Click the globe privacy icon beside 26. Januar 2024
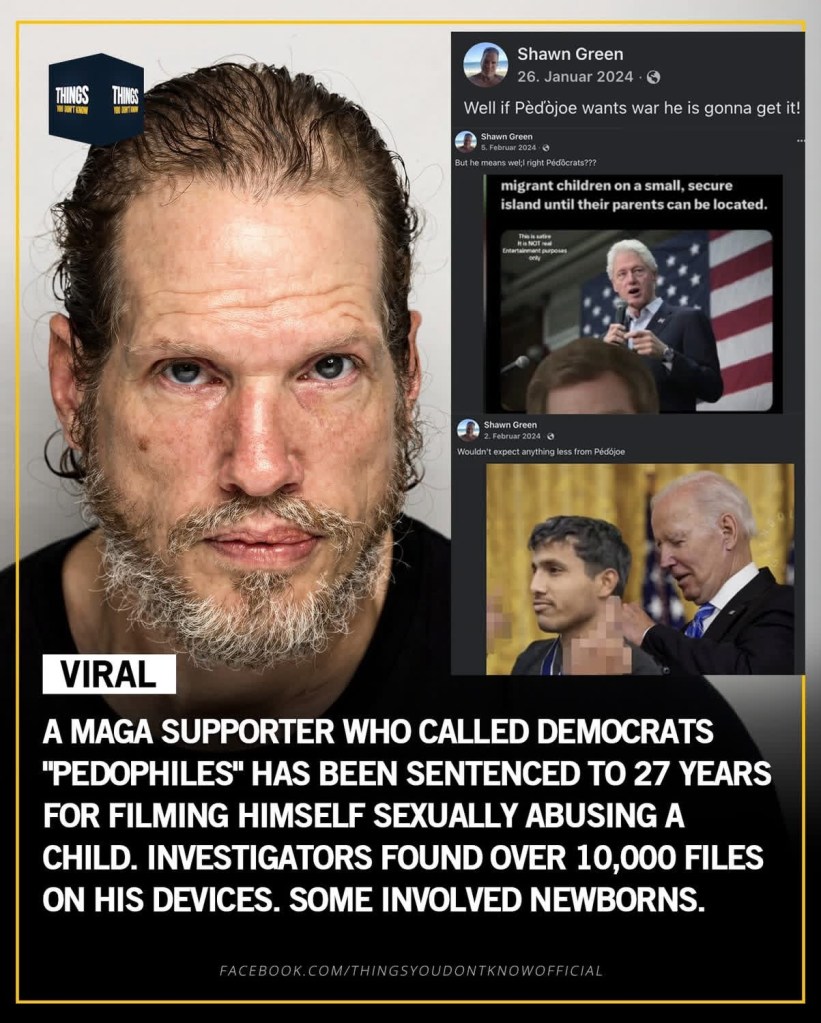Screen dimensions: 821x1023 (x=653, y=77)
